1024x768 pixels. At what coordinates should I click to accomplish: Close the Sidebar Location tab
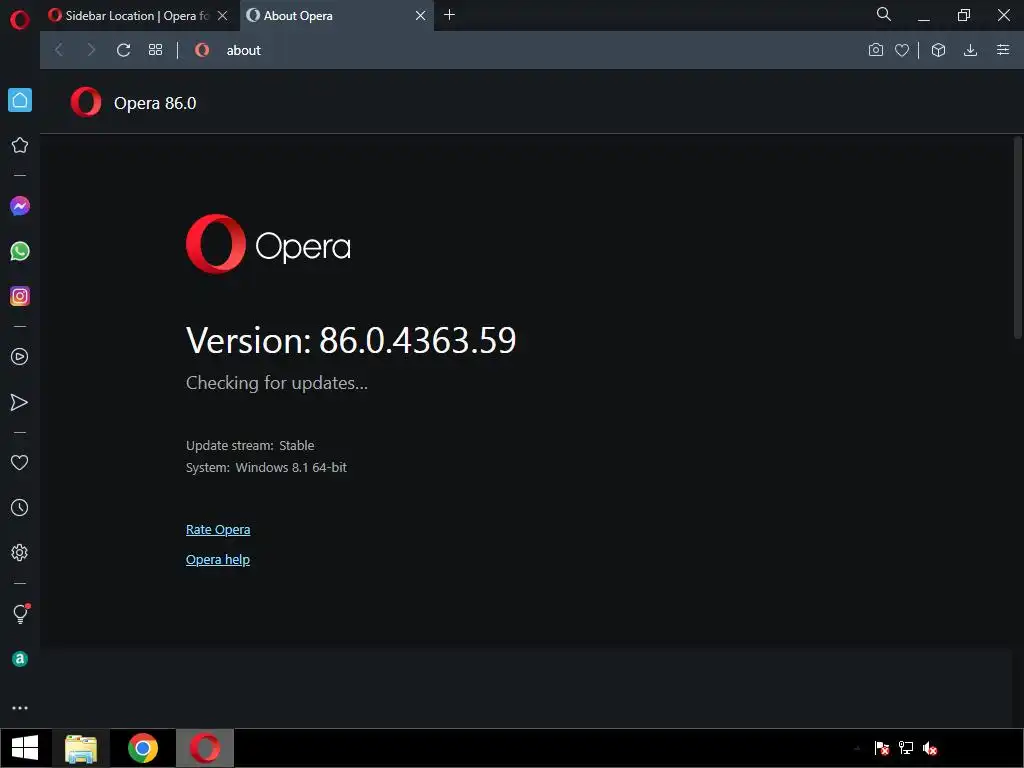point(223,16)
